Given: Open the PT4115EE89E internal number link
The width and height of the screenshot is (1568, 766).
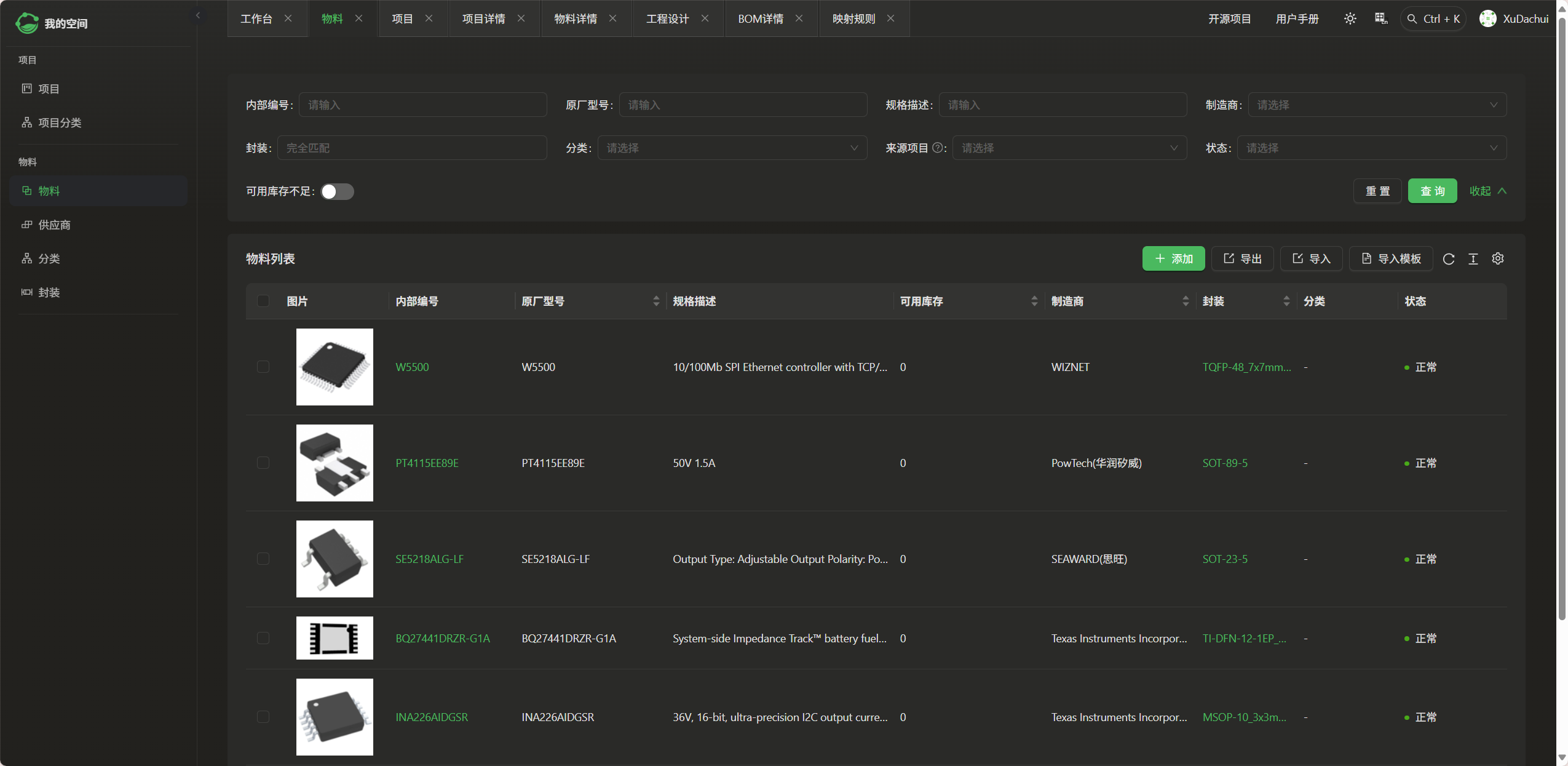Looking at the screenshot, I should 427,463.
